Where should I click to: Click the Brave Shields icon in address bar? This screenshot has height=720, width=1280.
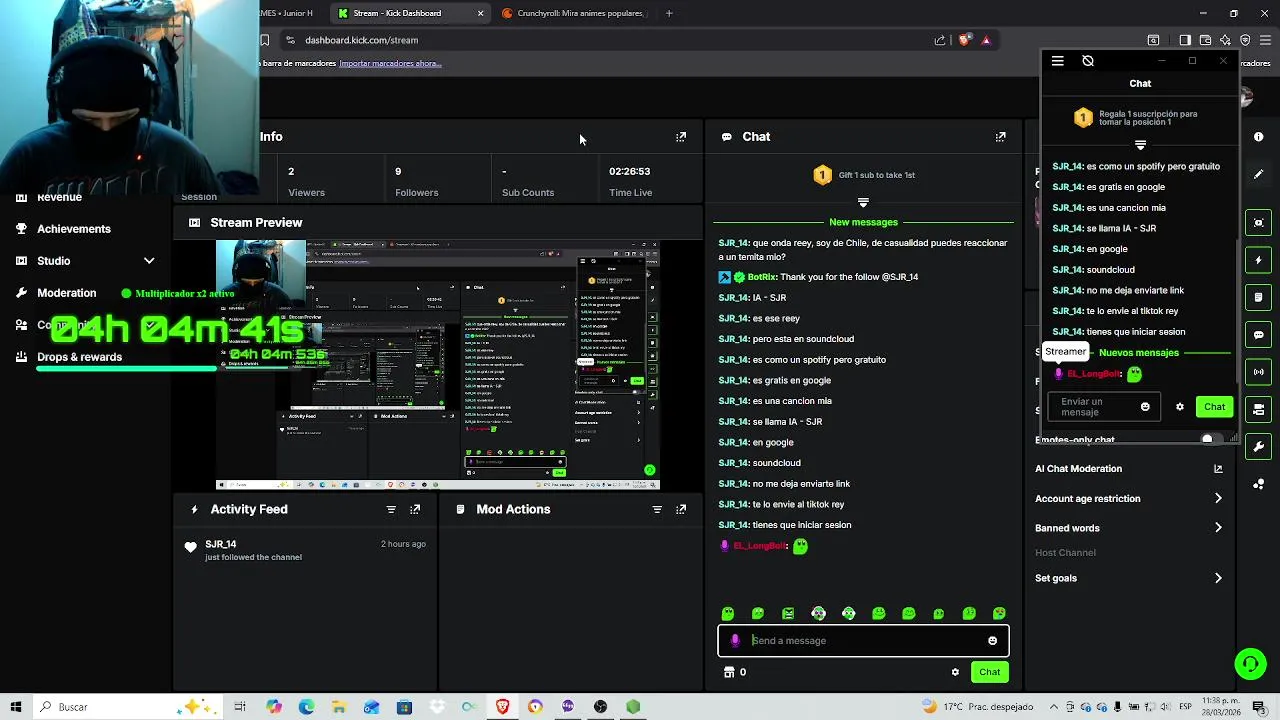[964, 40]
